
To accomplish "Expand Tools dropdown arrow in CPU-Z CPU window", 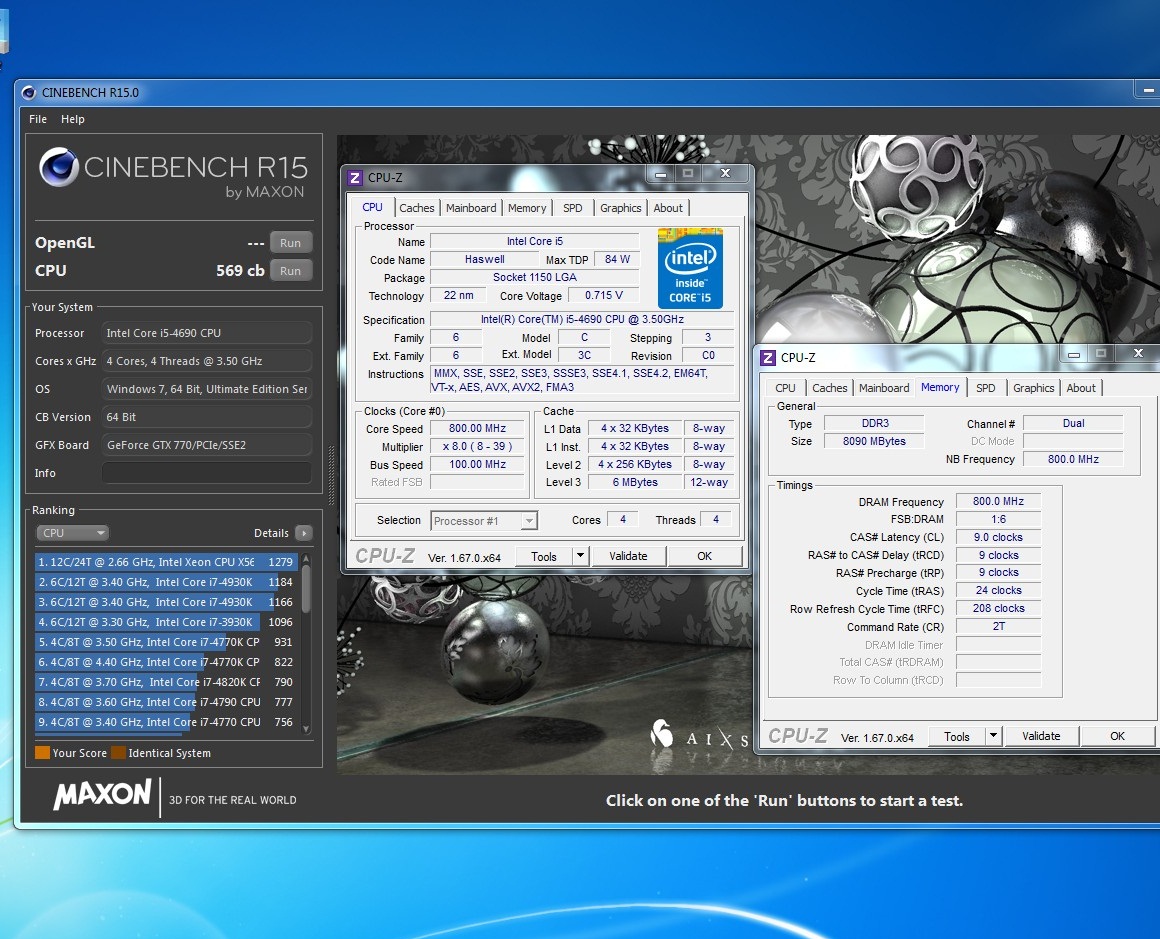I will (580, 556).
